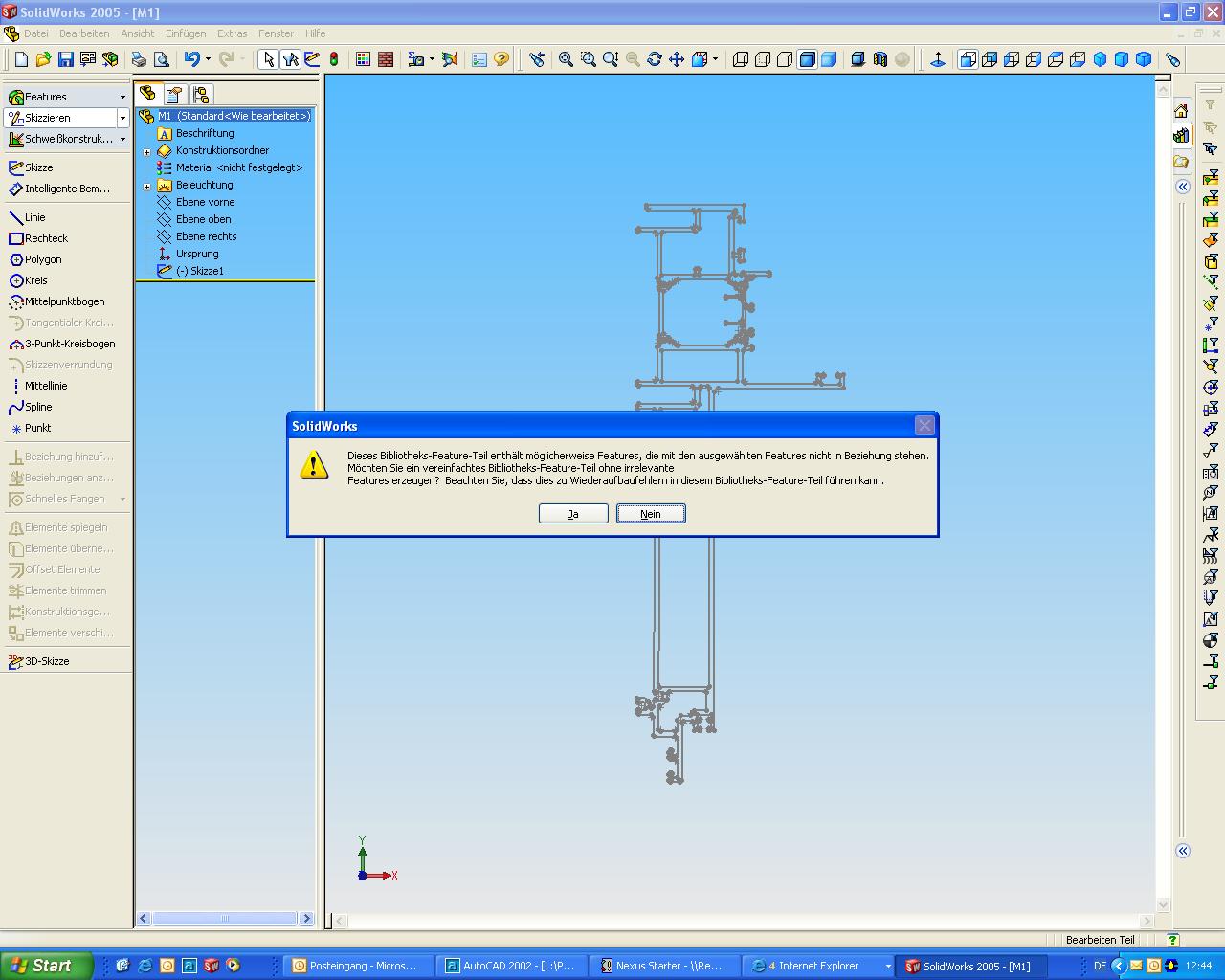The height and width of the screenshot is (980, 1225).
Task: Click the Rebuild traffic light icon
Action: 334,59
